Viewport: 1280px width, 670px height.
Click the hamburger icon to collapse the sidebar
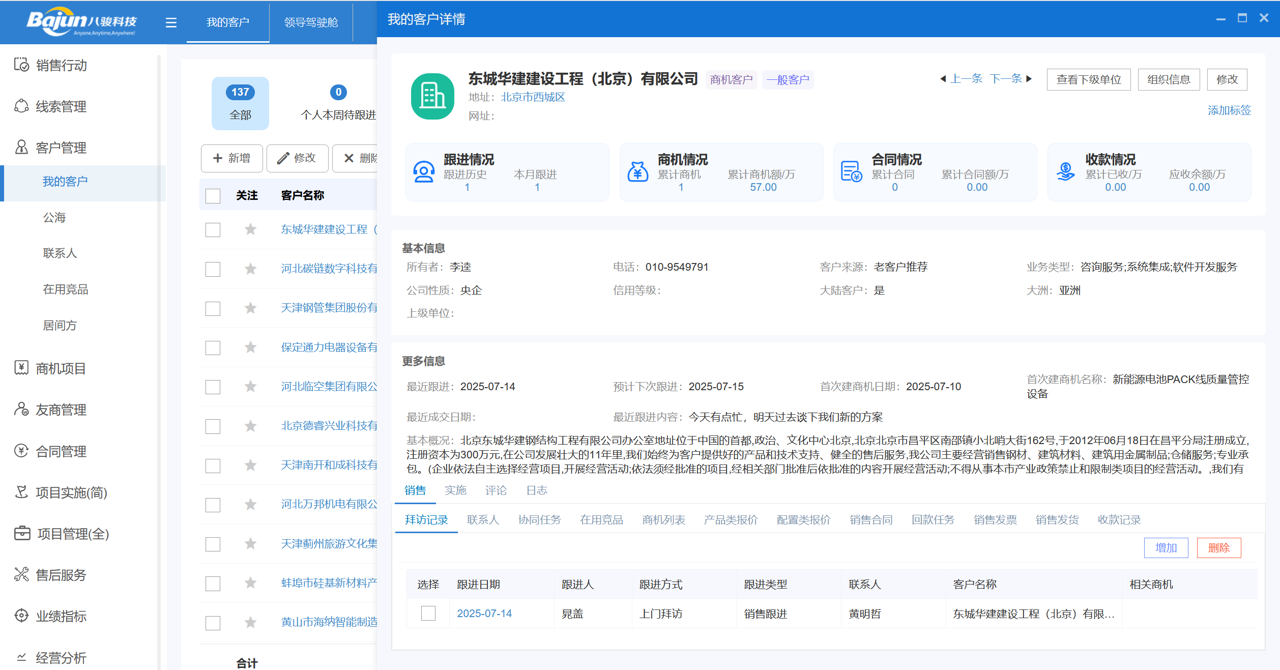(x=171, y=21)
